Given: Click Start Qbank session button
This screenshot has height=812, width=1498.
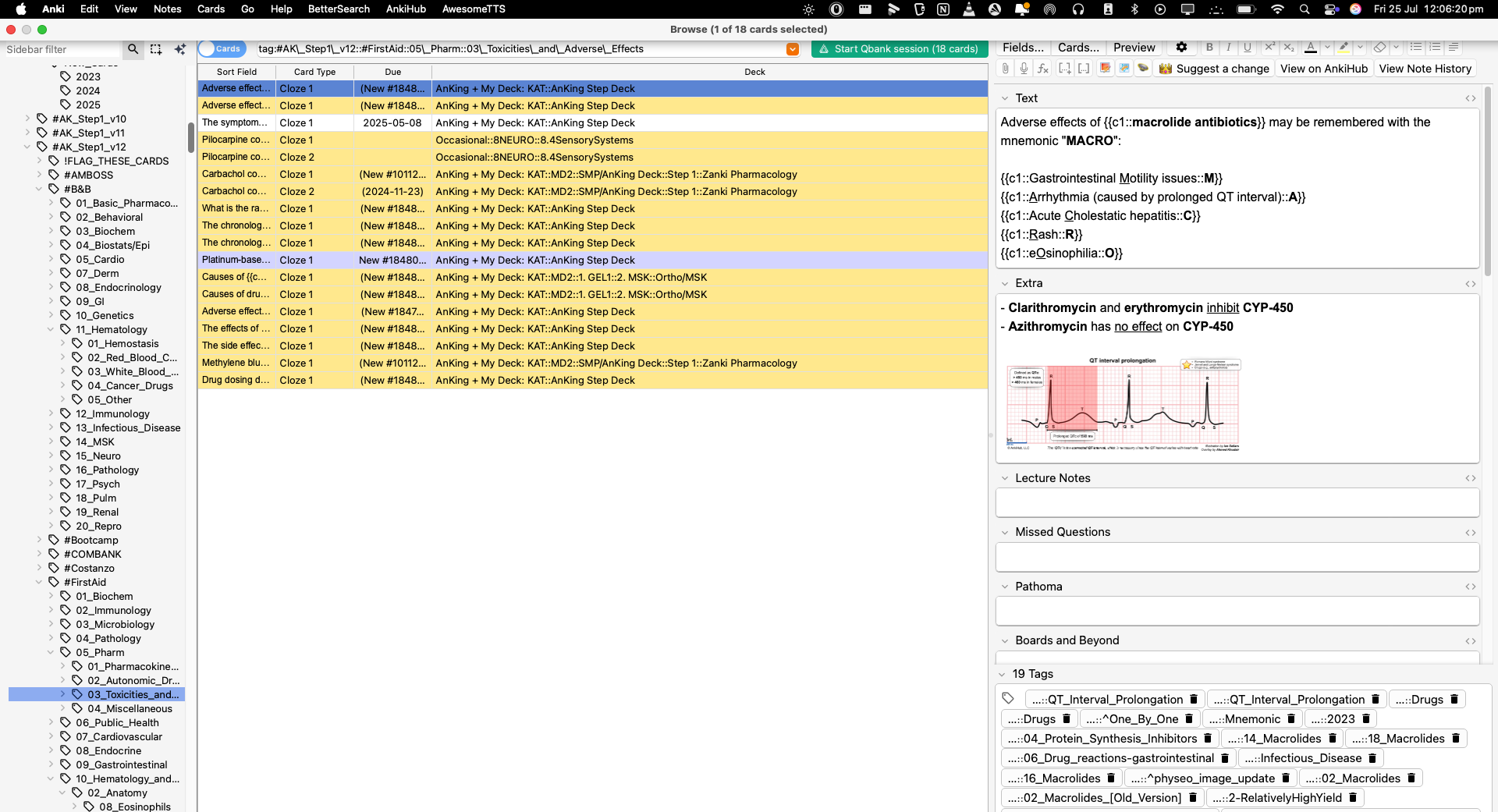Looking at the screenshot, I should [898, 49].
